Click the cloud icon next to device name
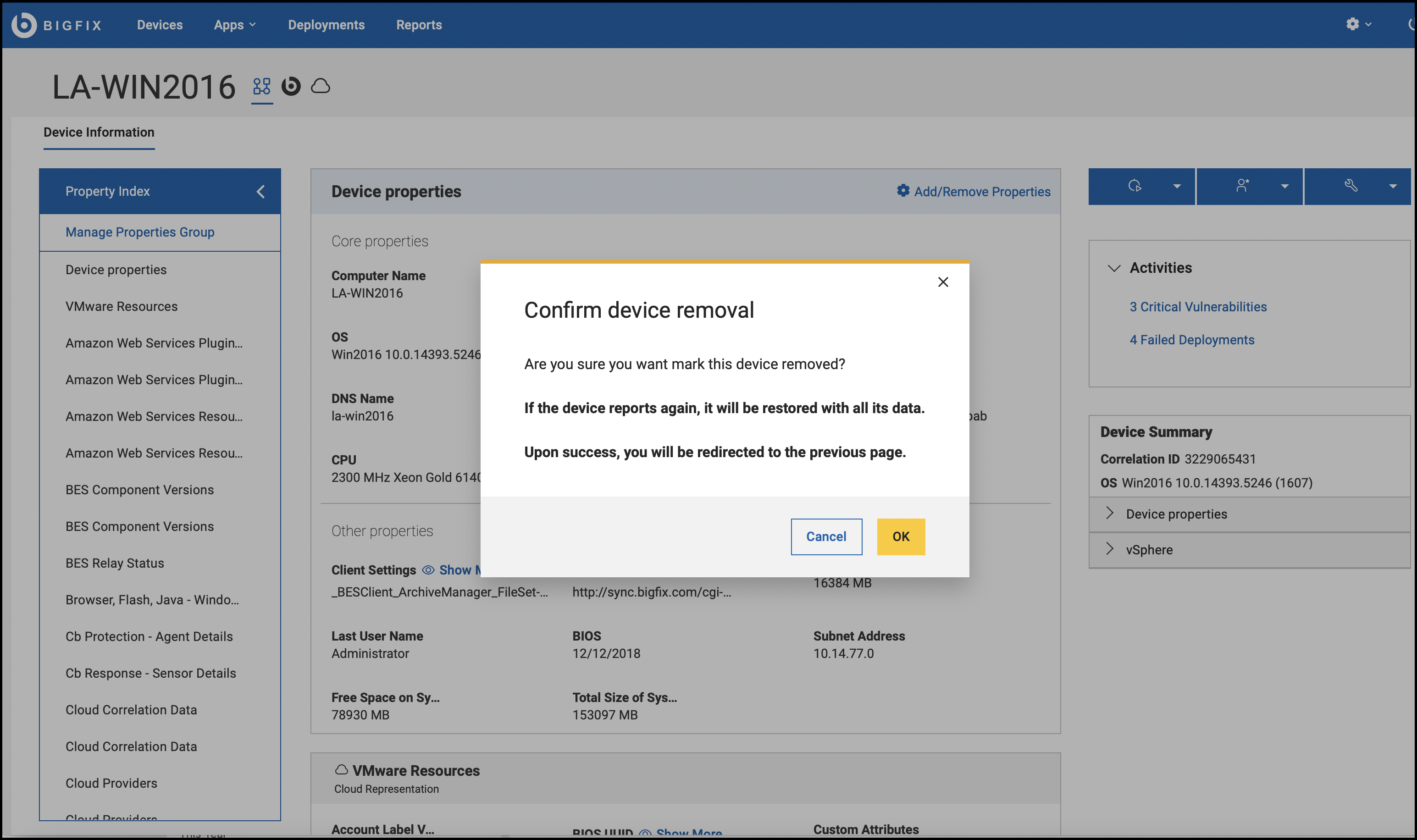Viewport: 1417px width, 840px height. (321, 86)
